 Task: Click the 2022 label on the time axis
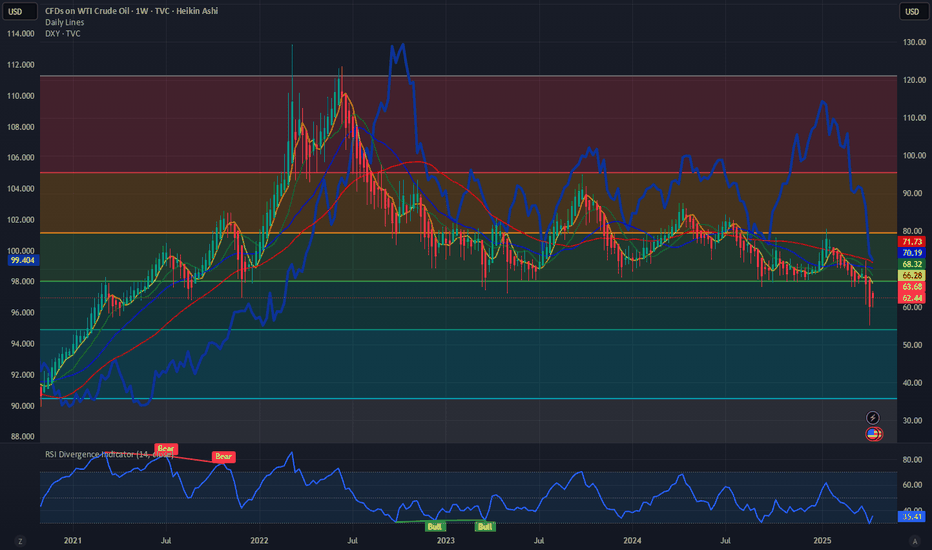(259, 540)
